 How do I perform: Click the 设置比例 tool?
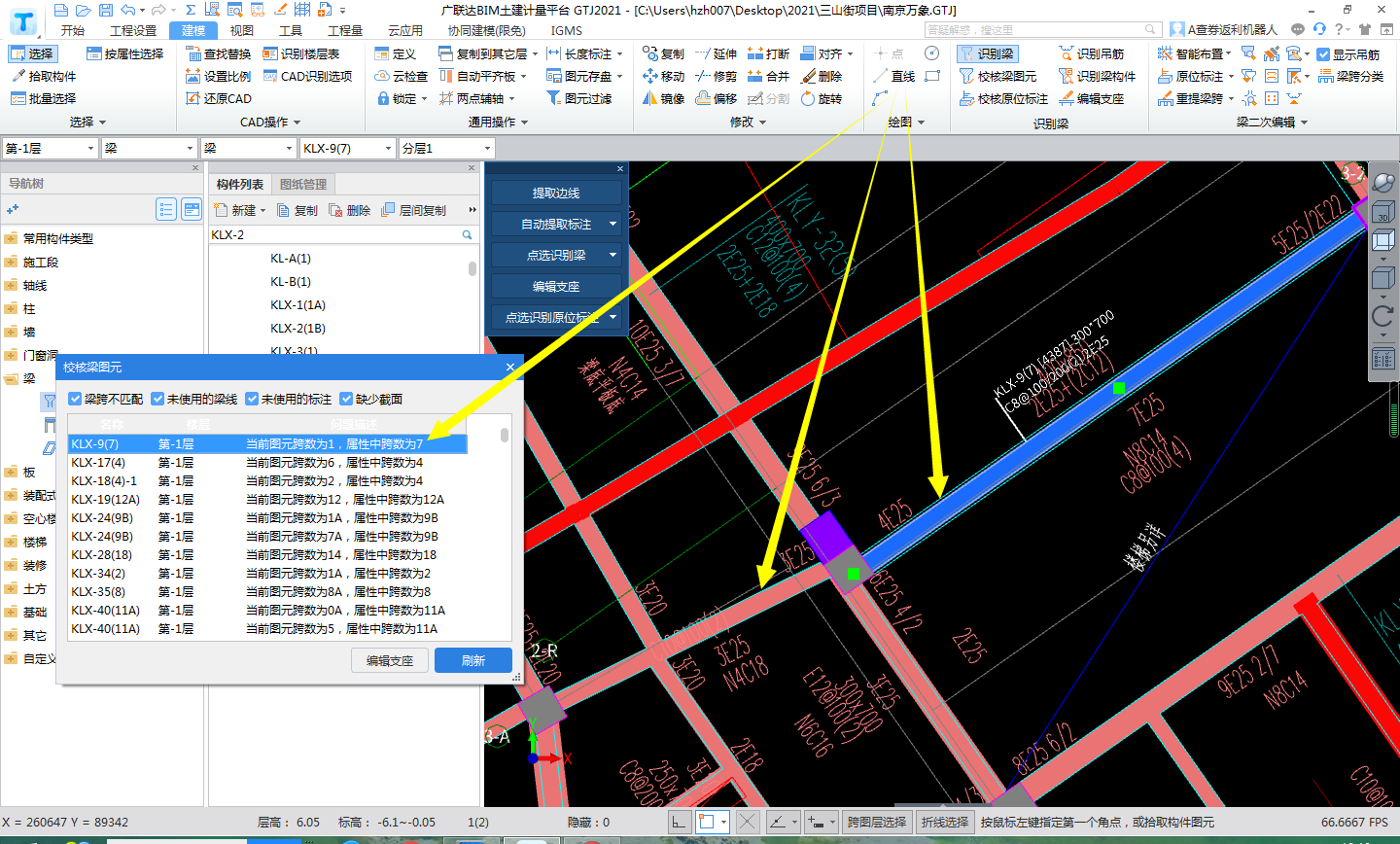tap(219, 76)
